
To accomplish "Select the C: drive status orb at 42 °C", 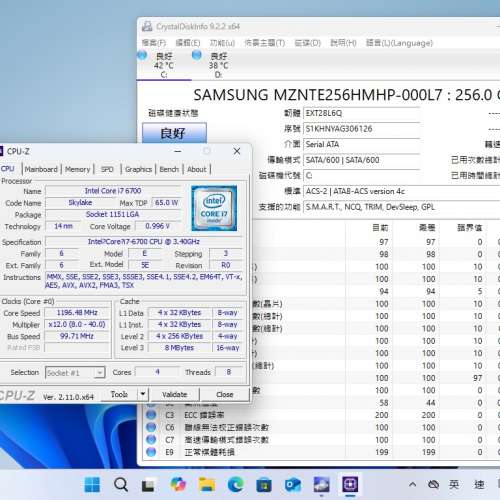I will [142, 55].
